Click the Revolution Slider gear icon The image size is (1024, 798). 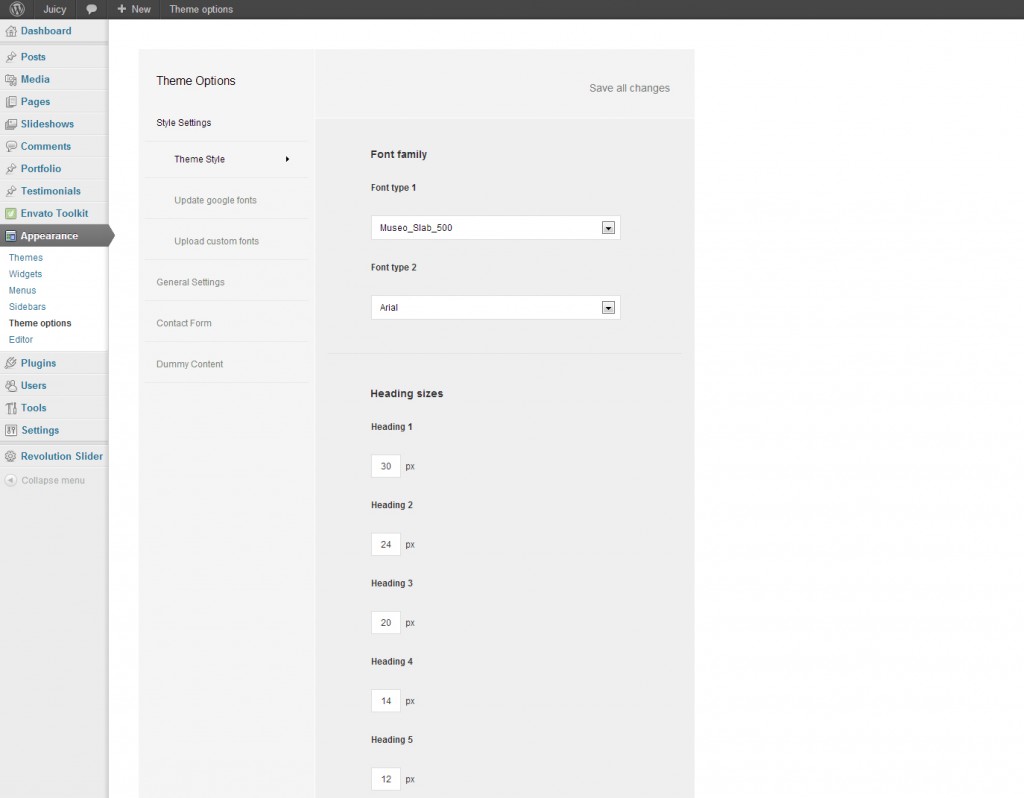pyautogui.click(x=10, y=456)
